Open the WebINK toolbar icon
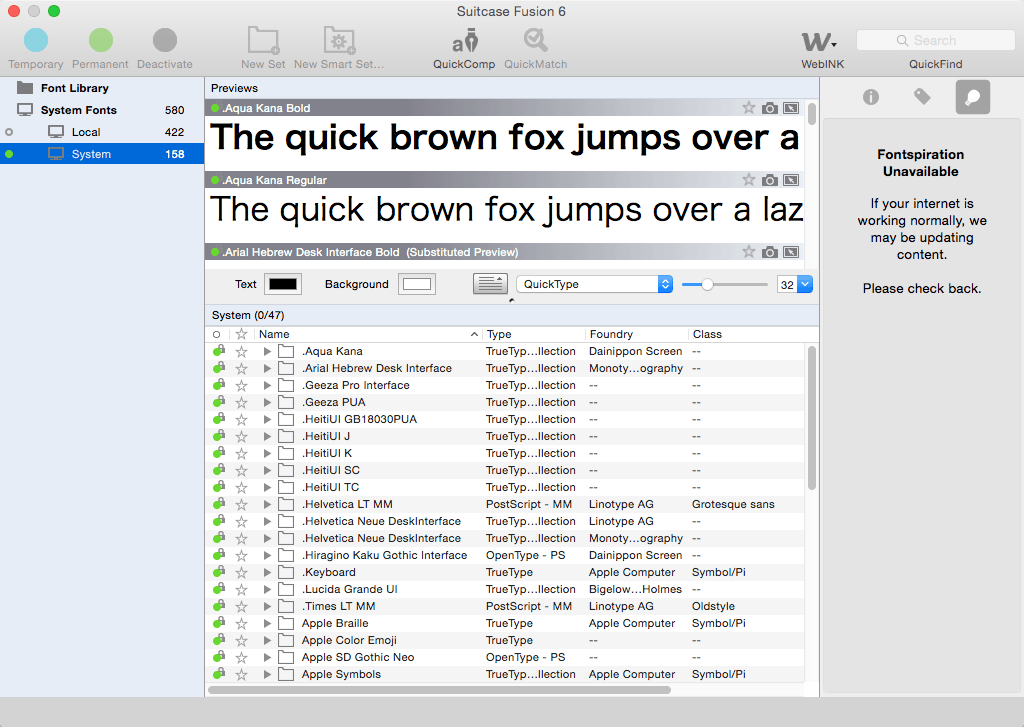1024x727 pixels. tap(818, 42)
